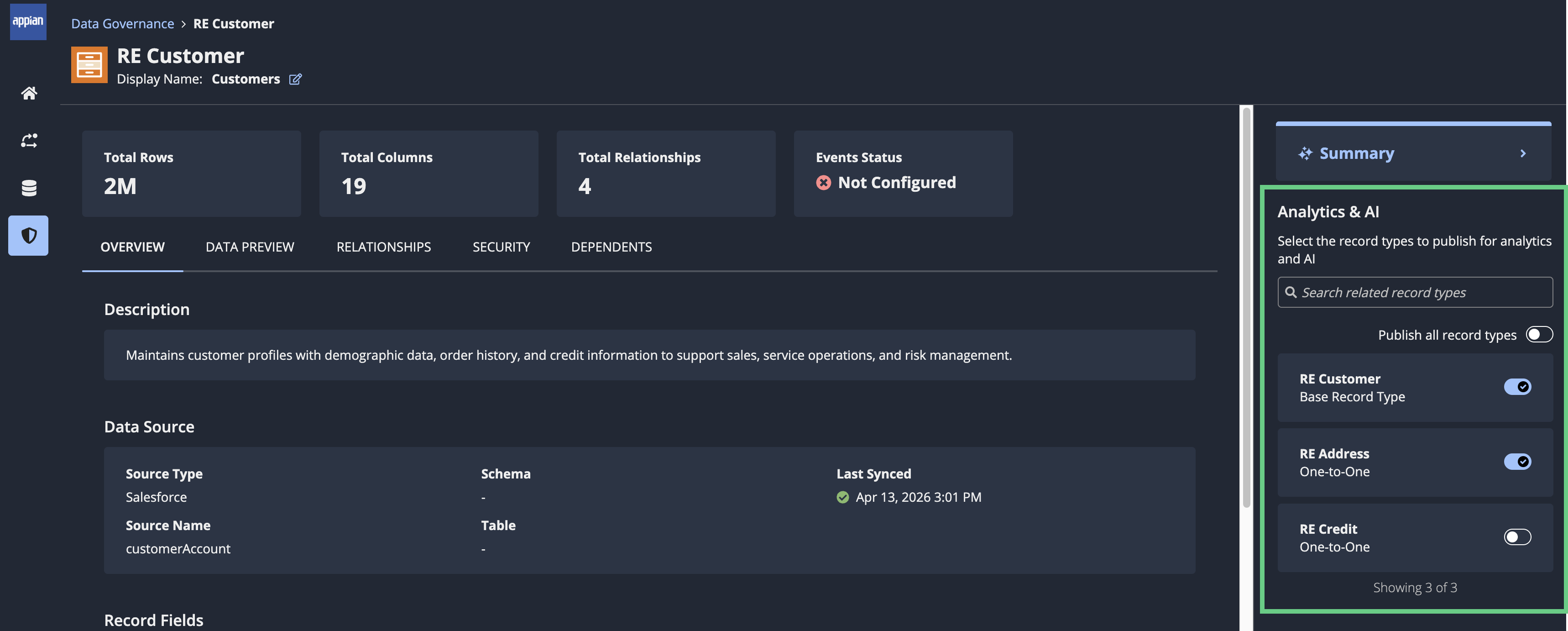Click the Salesforce source type value
The height and width of the screenshot is (631, 1568).
pos(157,497)
